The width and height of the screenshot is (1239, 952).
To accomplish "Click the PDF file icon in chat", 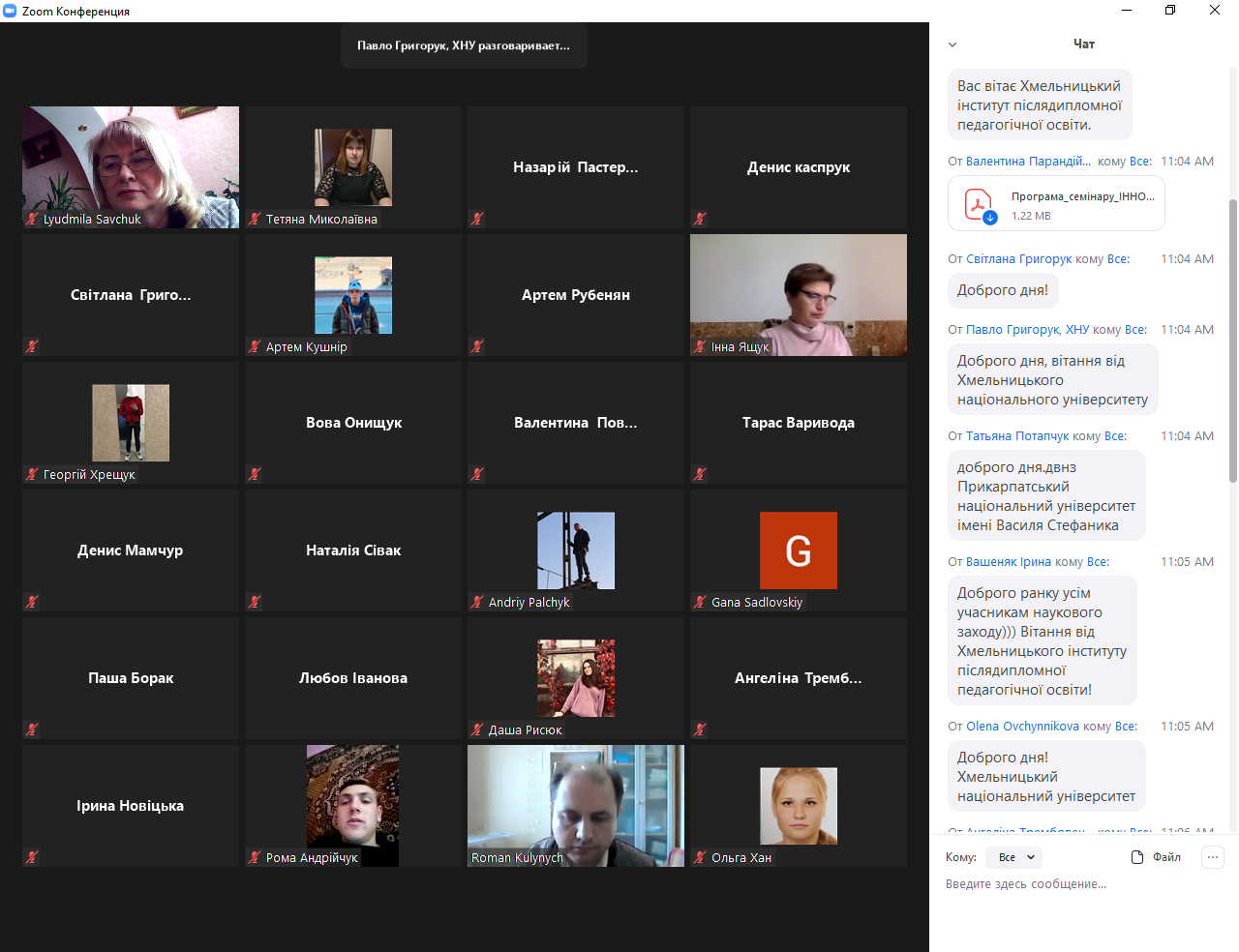I will (x=978, y=204).
